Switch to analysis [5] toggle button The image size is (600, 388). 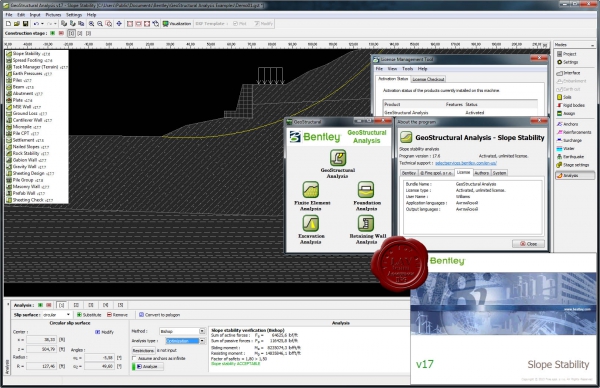click(x=121, y=305)
